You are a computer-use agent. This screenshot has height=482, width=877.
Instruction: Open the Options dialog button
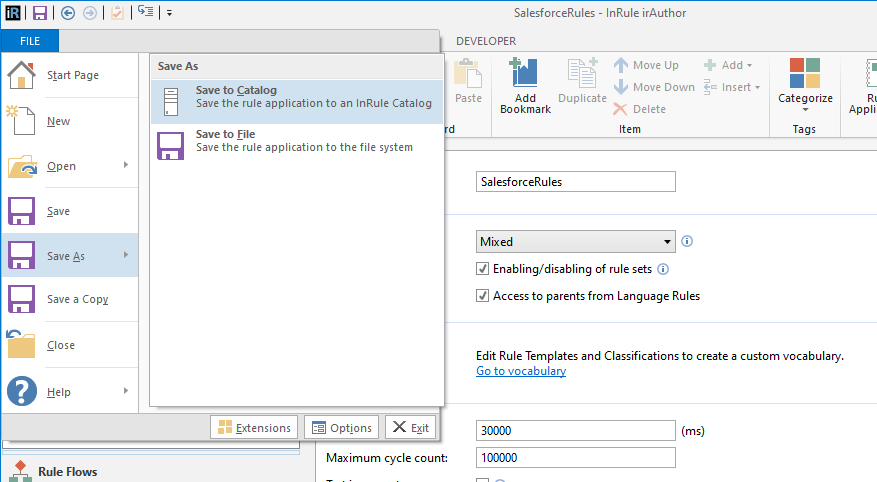pos(342,428)
